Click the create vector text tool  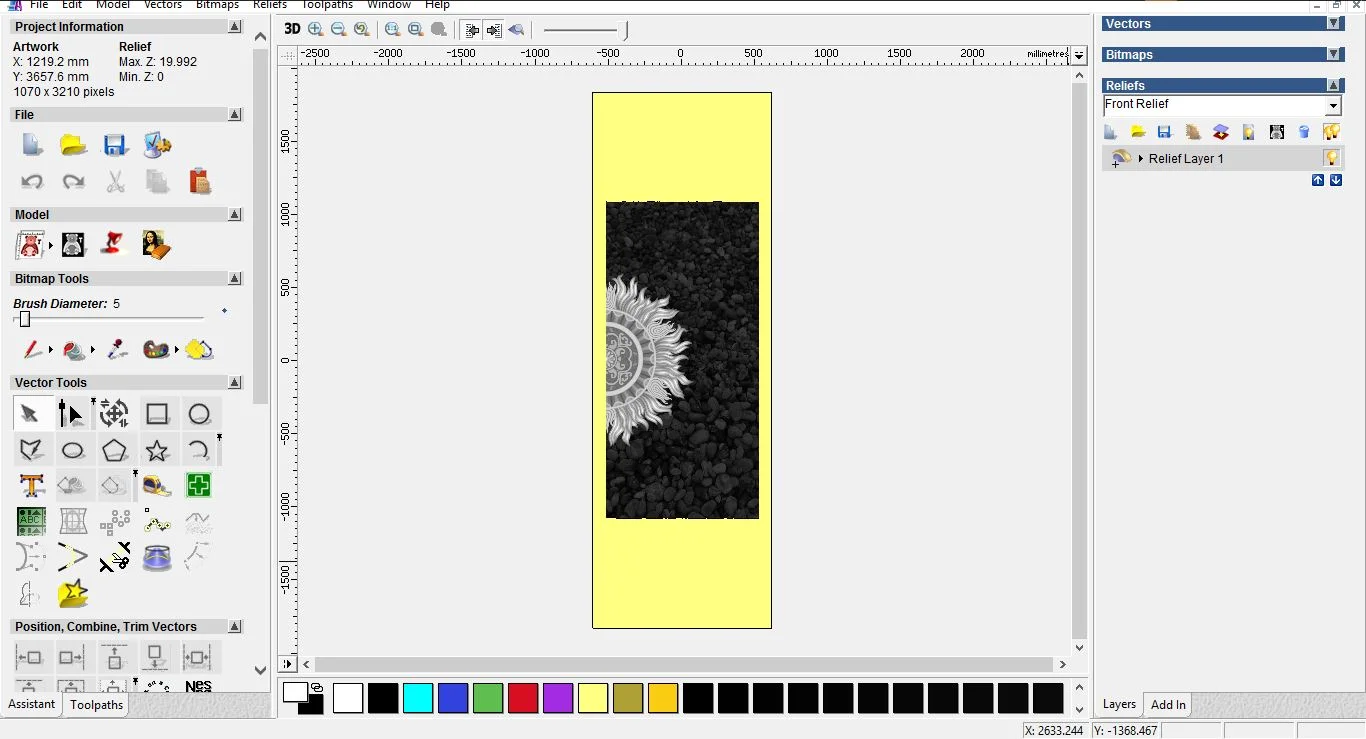(x=32, y=486)
